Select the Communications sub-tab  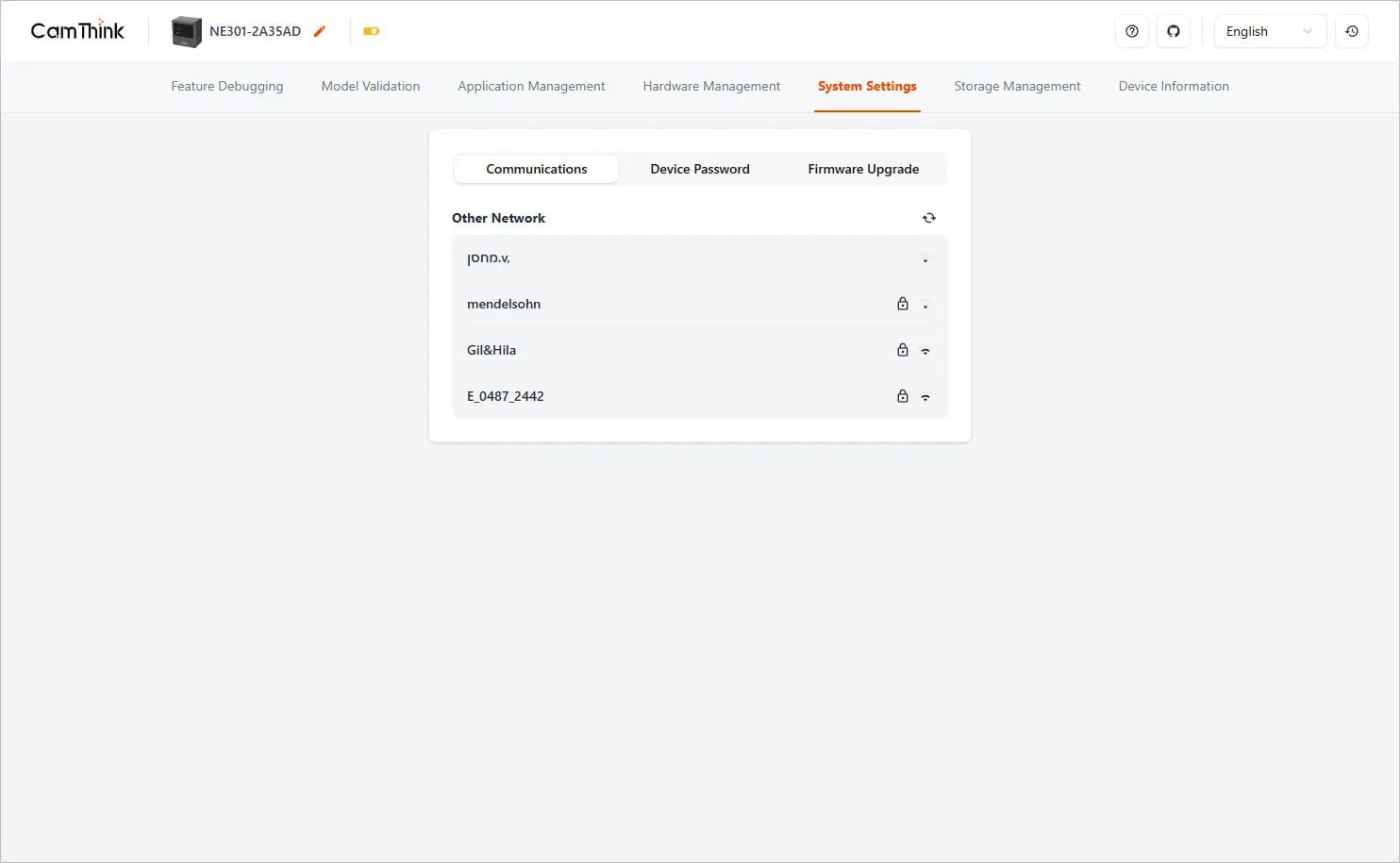click(537, 169)
